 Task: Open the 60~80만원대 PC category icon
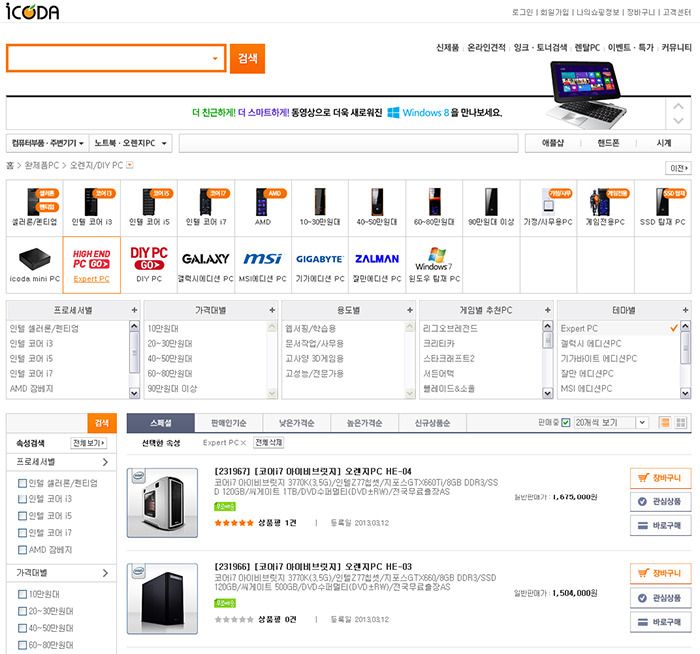click(434, 208)
